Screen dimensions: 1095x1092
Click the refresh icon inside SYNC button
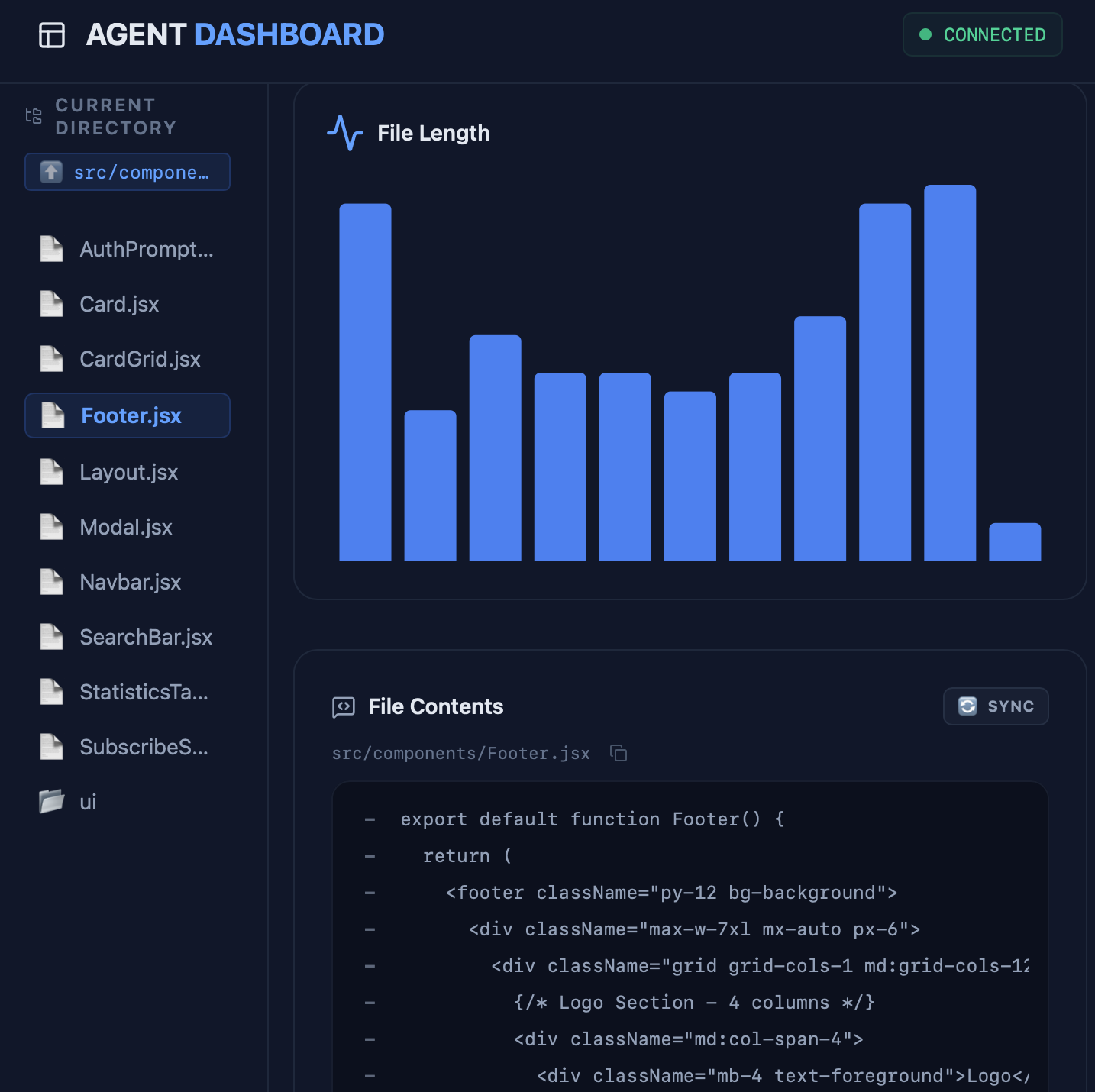click(967, 706)
